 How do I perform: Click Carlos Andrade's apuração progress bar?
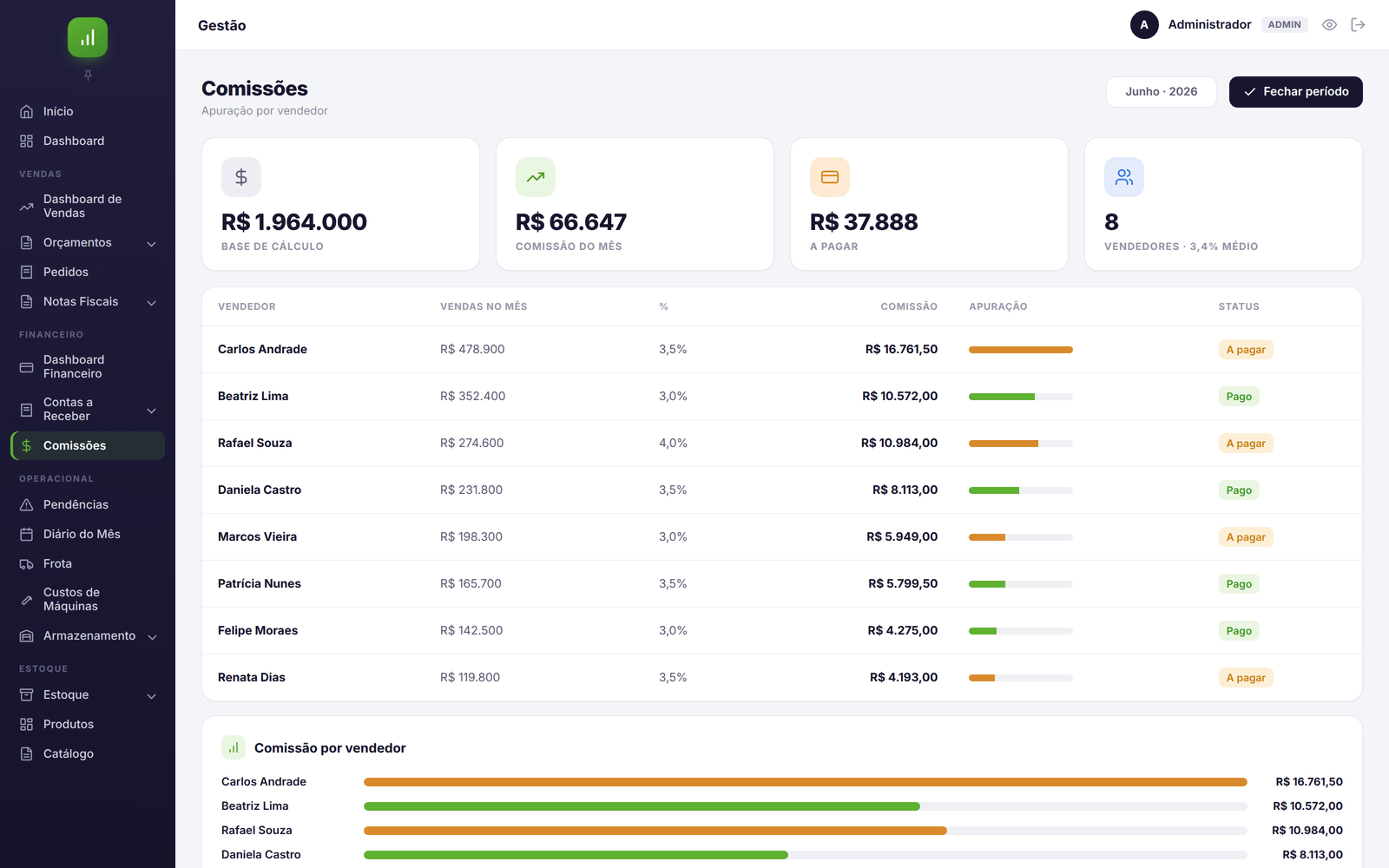tap(1021, 350)
